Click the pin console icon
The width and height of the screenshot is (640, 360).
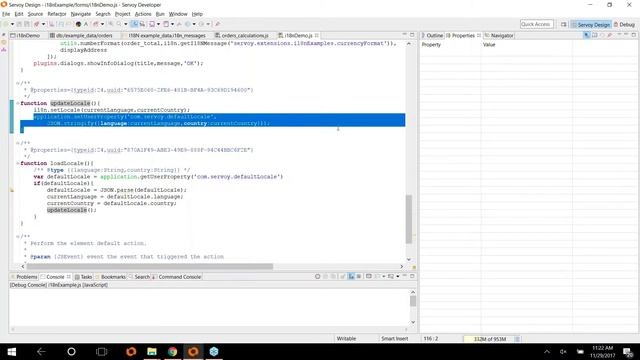pos(369,276)
